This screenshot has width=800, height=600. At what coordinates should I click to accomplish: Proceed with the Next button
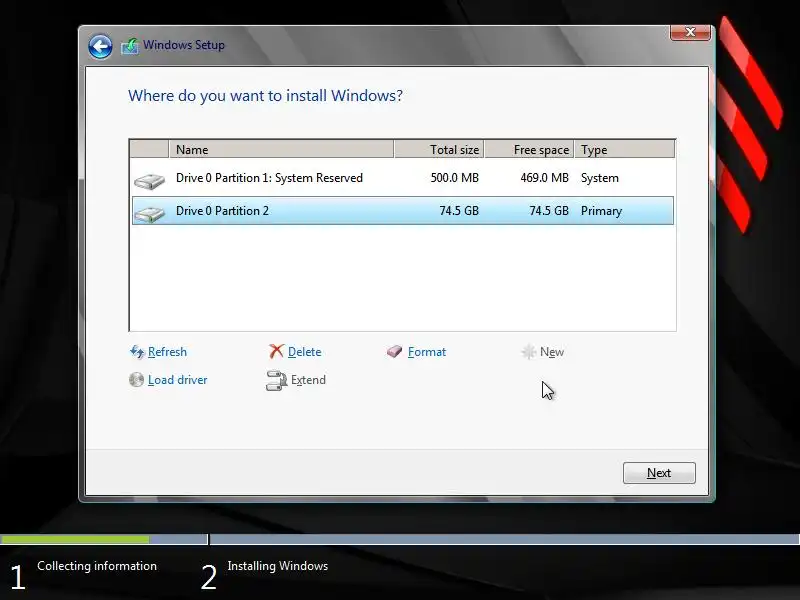pyautogui.click(x=659, y=473)
